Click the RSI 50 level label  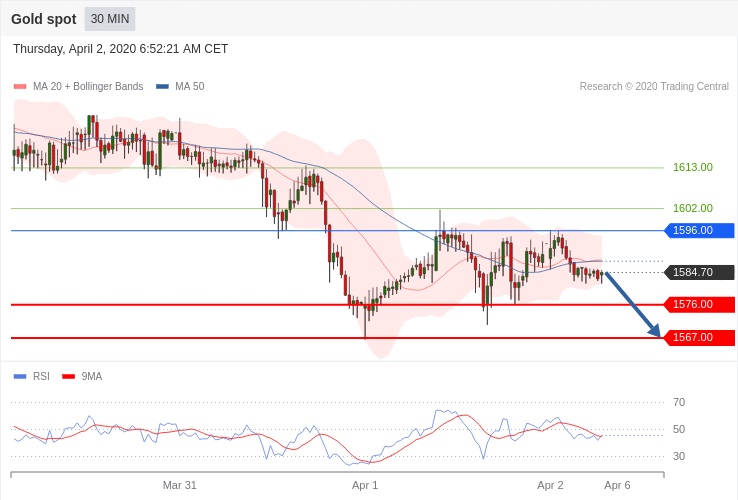679,429
